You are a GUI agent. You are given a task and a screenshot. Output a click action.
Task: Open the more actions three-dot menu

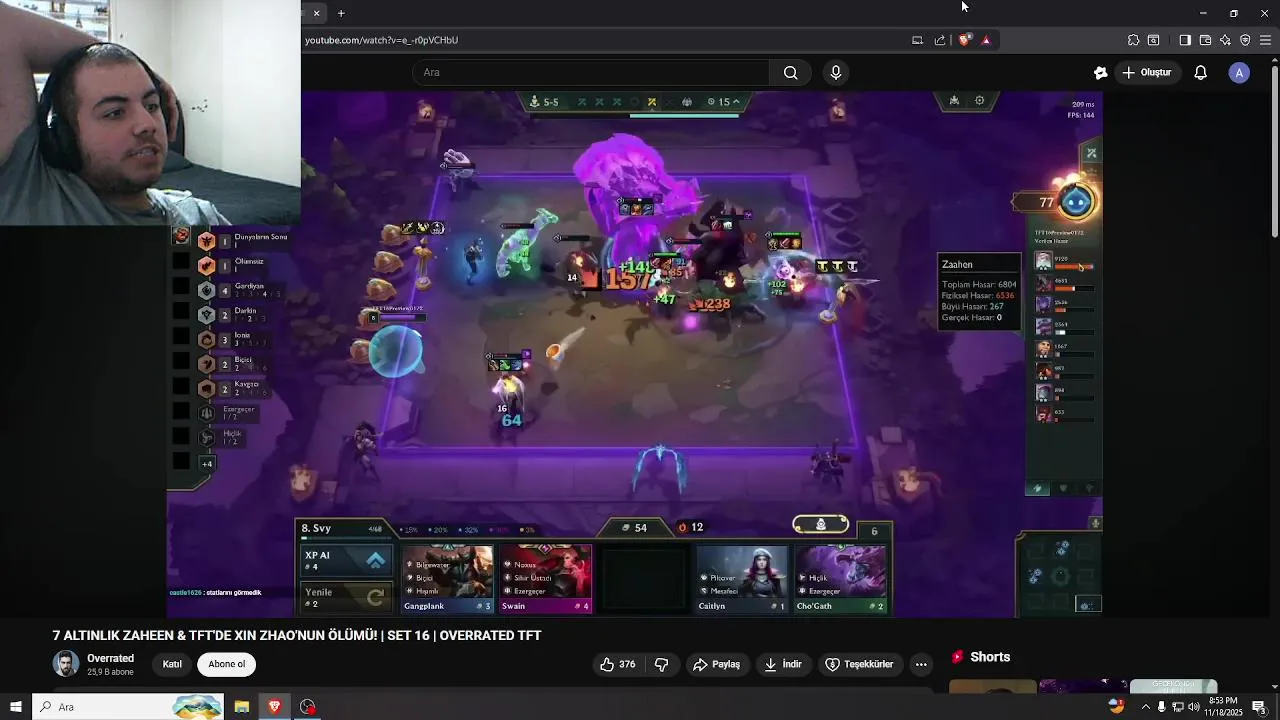coord(921,664)
